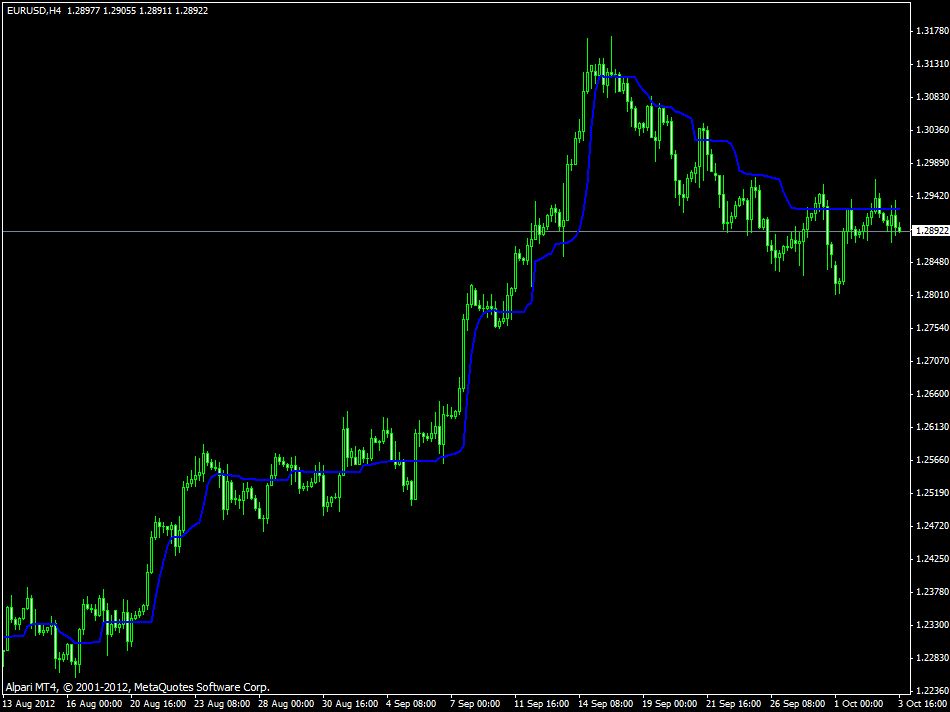Click the 4 Sep 08:00 time label
The width and height of the screenshot is (950, 712).
point(412,705)
